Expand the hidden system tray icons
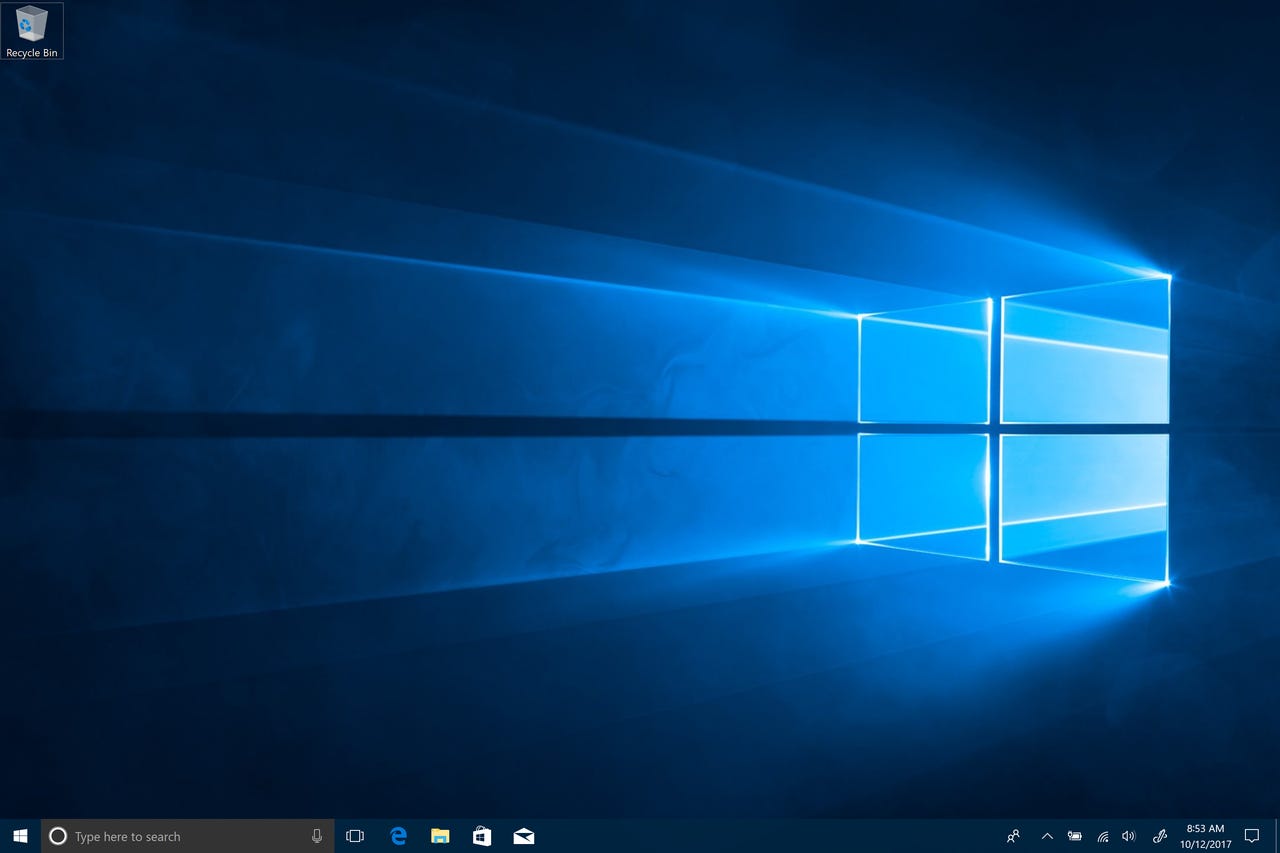This screenshot has width=1280, height=853. pyautogui.click(x=1047, y=836)
